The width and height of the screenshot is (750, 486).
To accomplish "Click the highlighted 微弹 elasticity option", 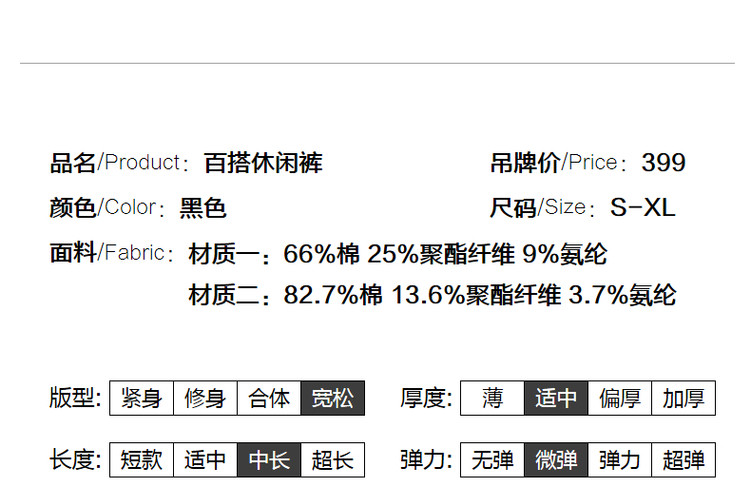I will coord(556,460).
